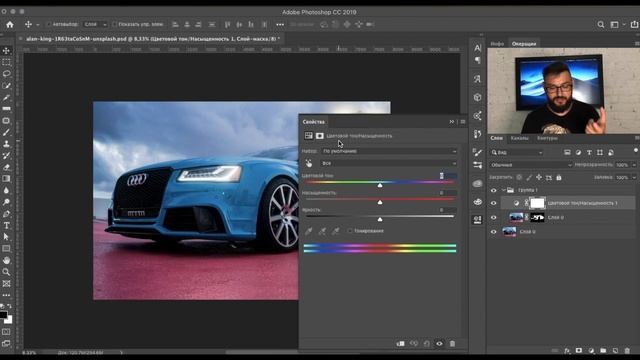
Task: Switch to the Каналы tab
Action: pyautogui.click(x=519, y=138)
